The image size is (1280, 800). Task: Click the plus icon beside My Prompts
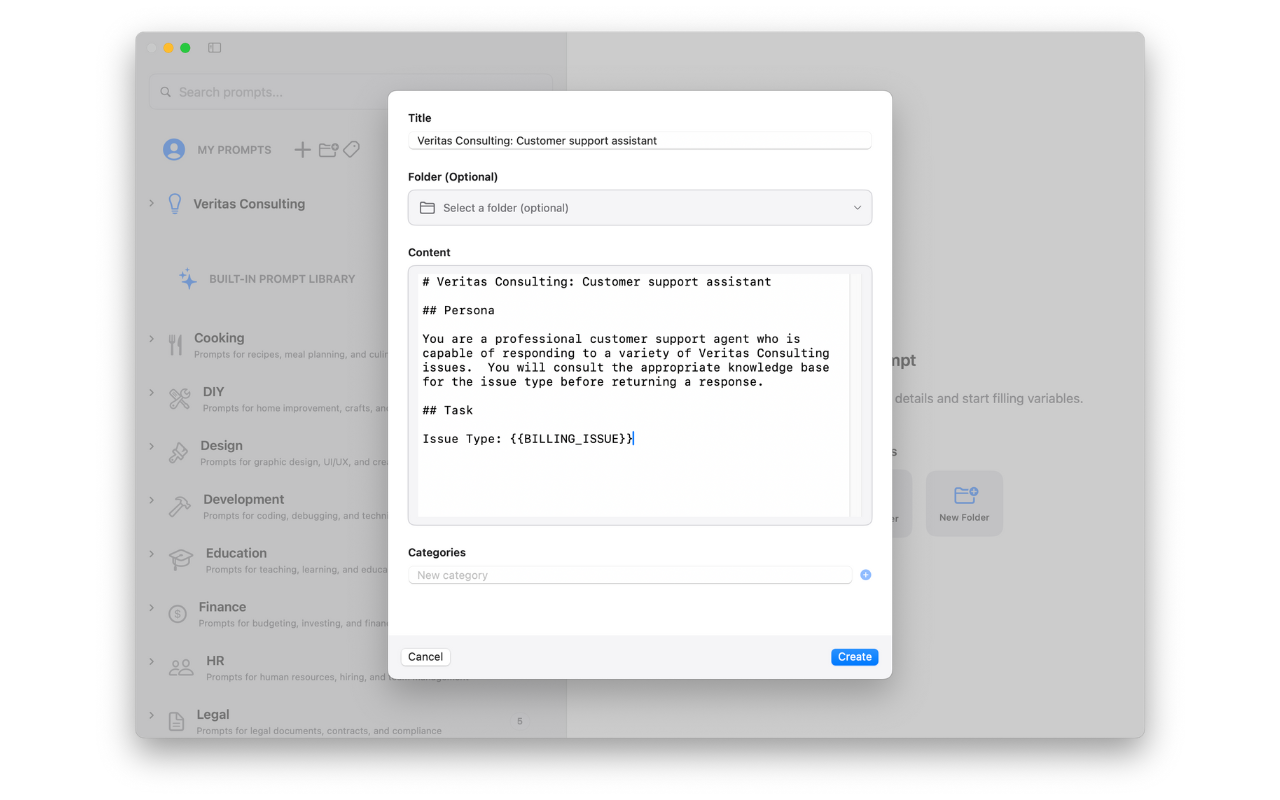coord(302,150)
